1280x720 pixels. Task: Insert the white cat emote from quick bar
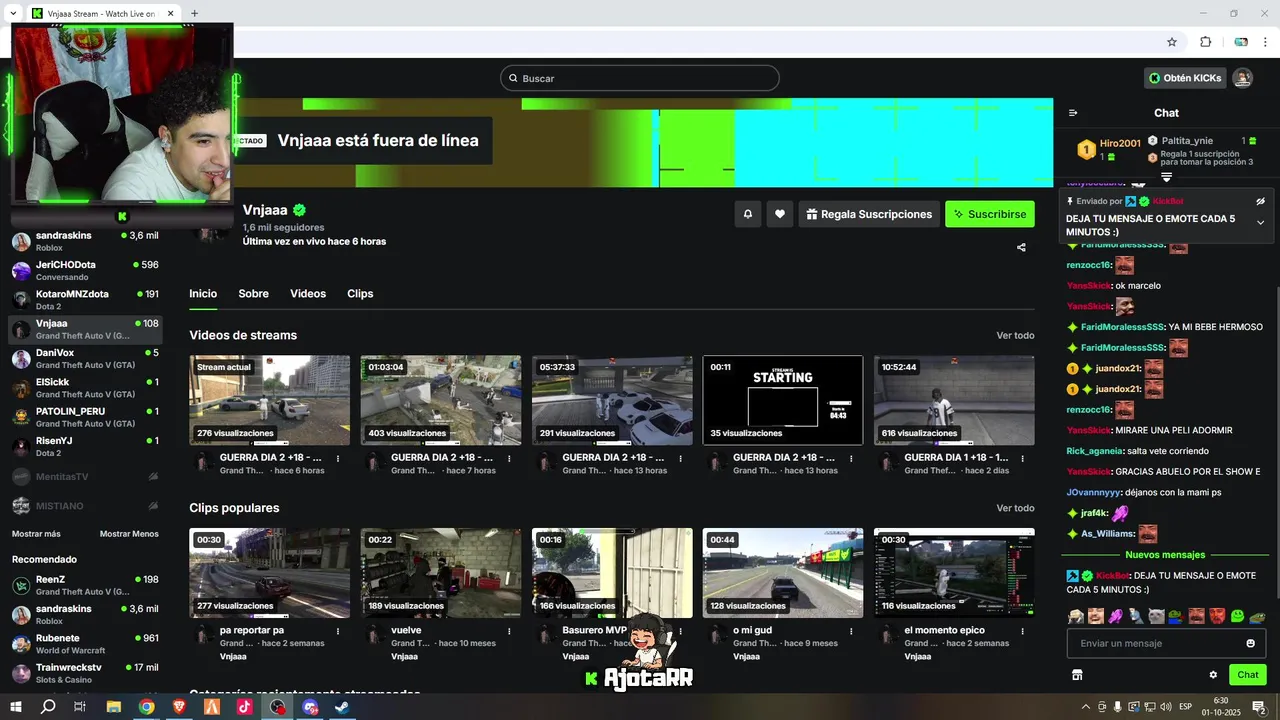[x=1156, y=616]
